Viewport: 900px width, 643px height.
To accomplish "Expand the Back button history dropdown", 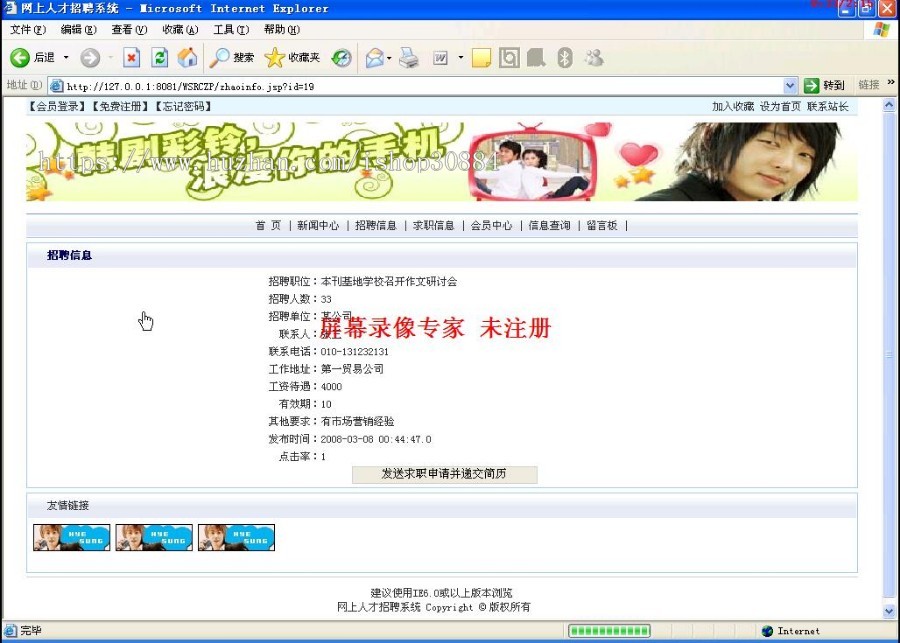I will click(66, 57).
